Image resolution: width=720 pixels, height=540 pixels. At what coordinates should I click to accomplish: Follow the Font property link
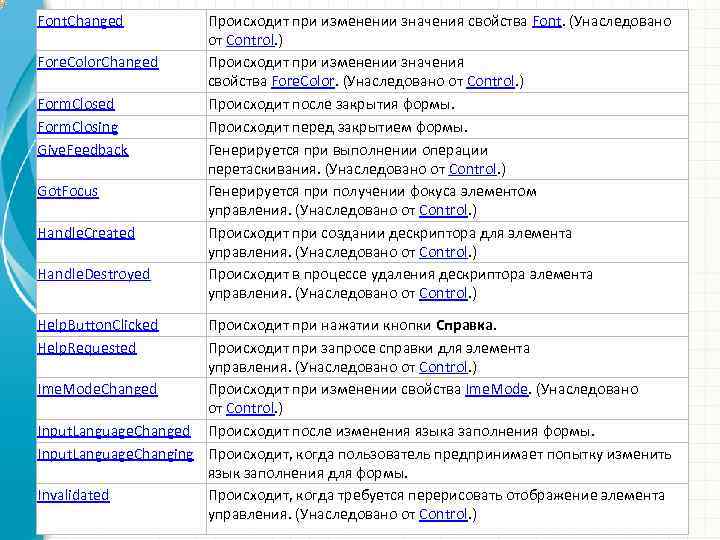(x=547, y=21)
